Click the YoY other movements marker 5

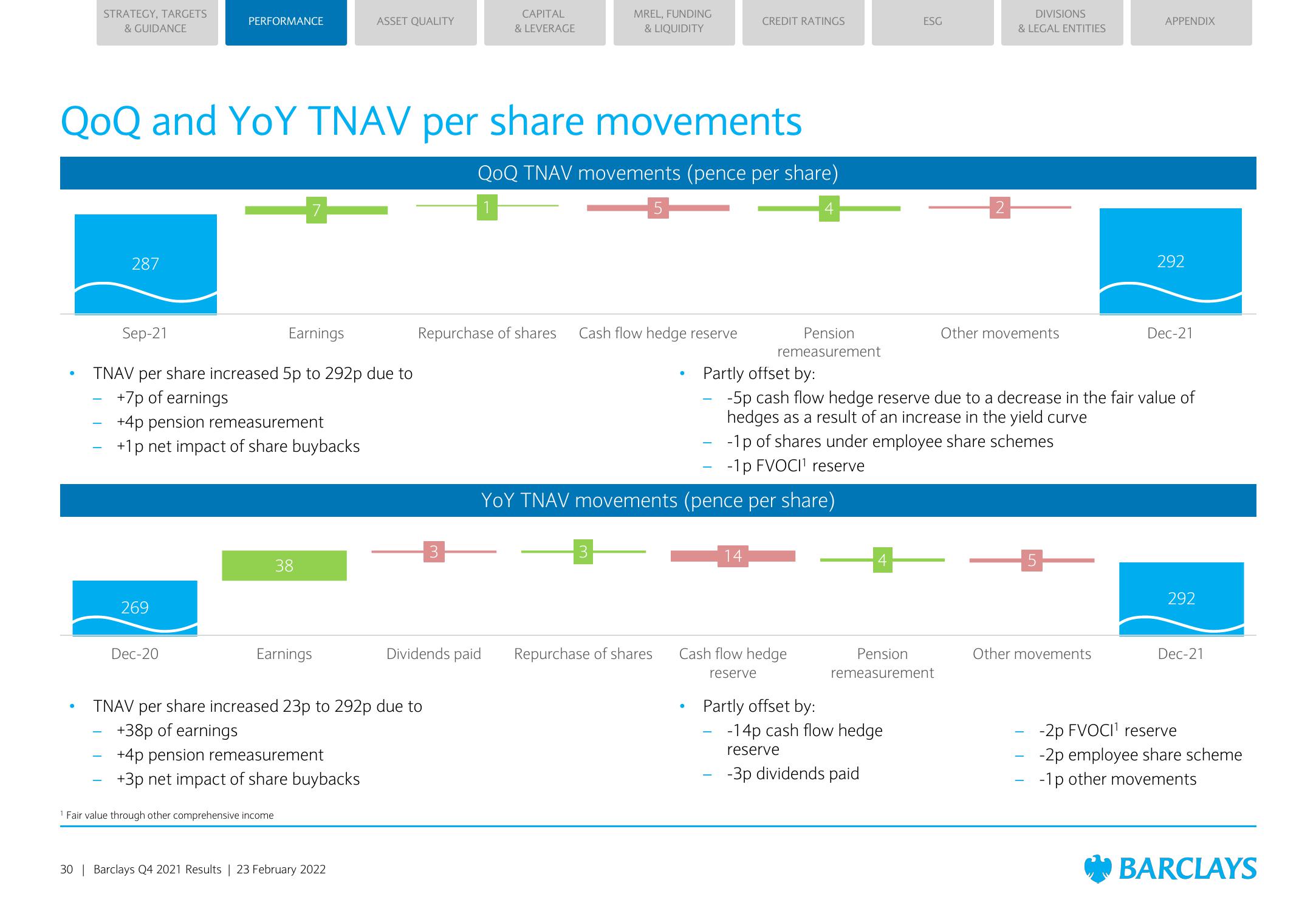1032,560
